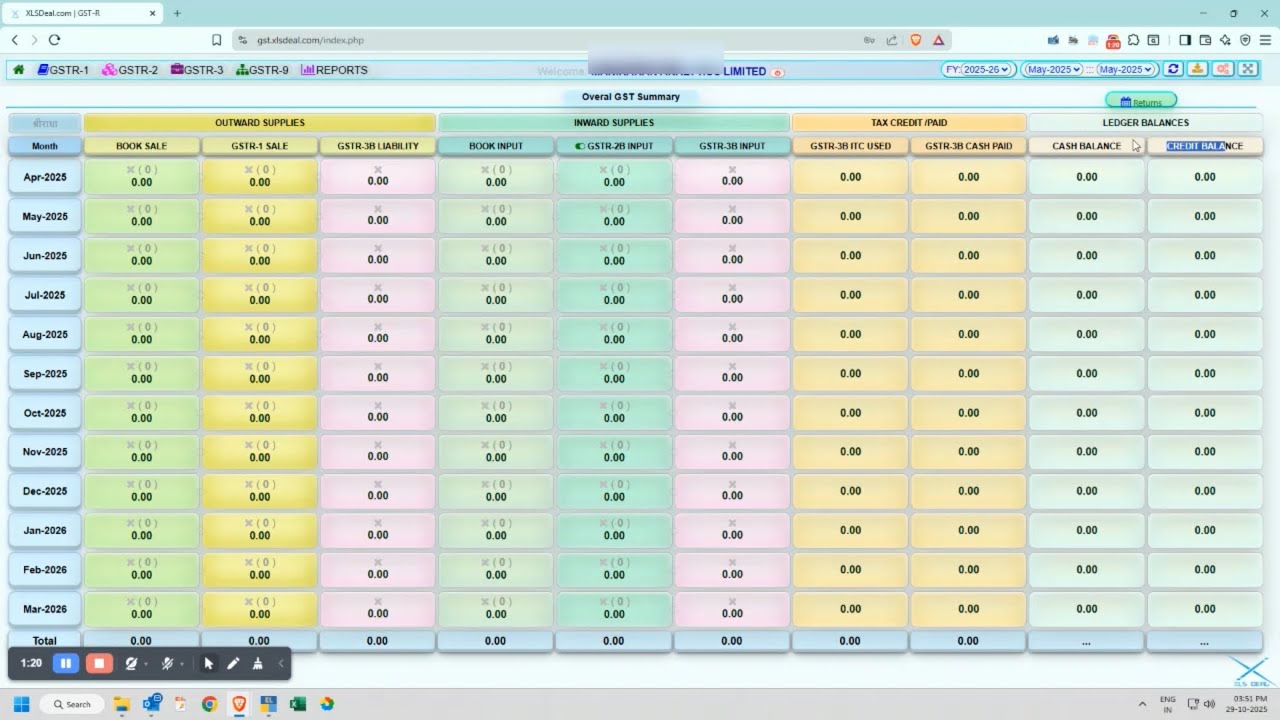
Task: Expand the first May-2025 period dropdown
Action: pos(1054,69)
